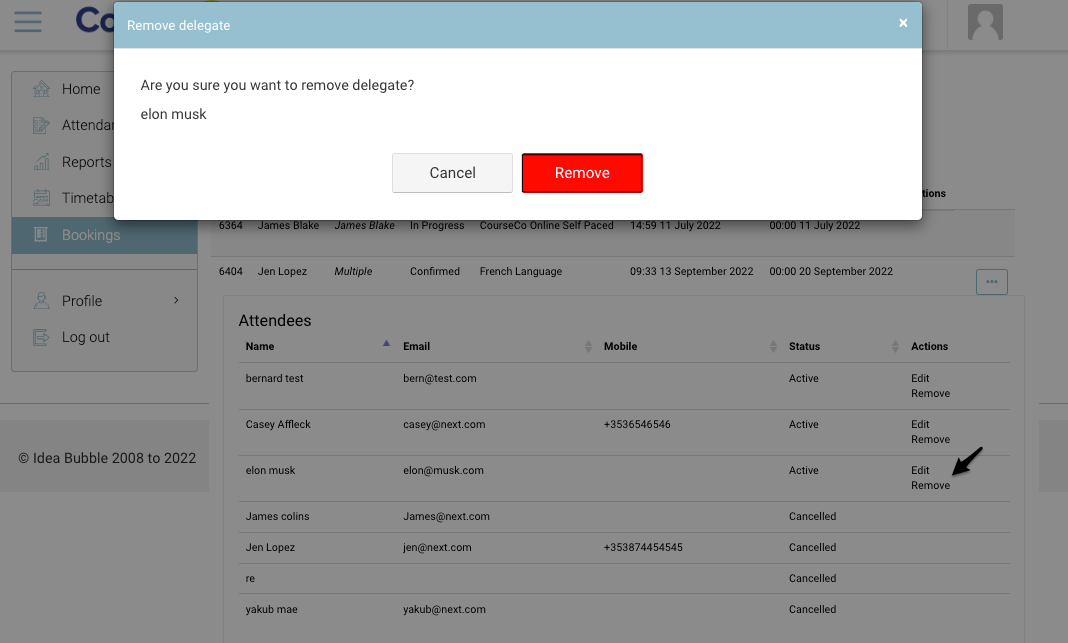Click Remove for Casey Affleck
Viewport: 1068px width, 643px height.
click(930, 439)
